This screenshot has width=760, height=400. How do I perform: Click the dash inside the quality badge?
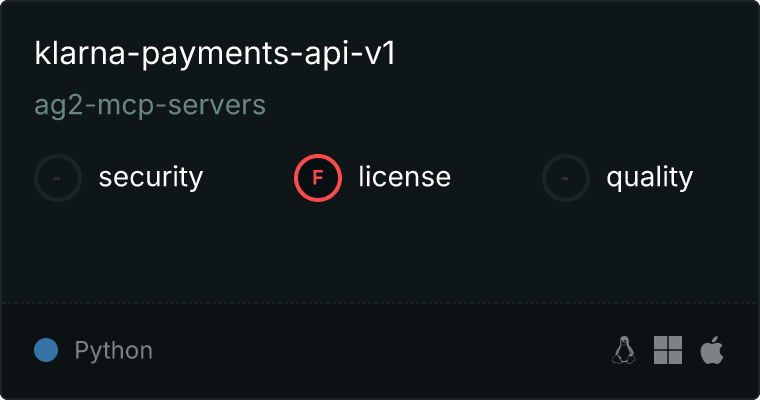tap(565, 178)
